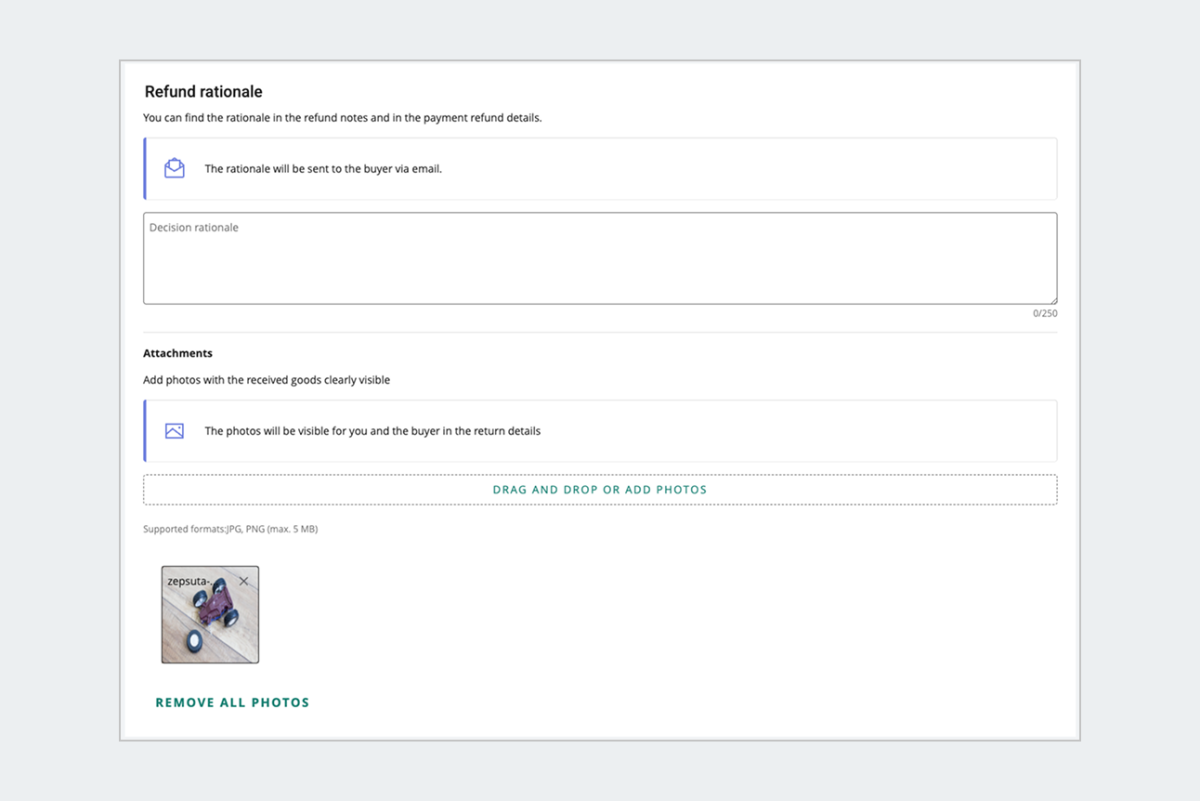Click the picture frame graphic beside the visibility message

click(x=173, y=430)
